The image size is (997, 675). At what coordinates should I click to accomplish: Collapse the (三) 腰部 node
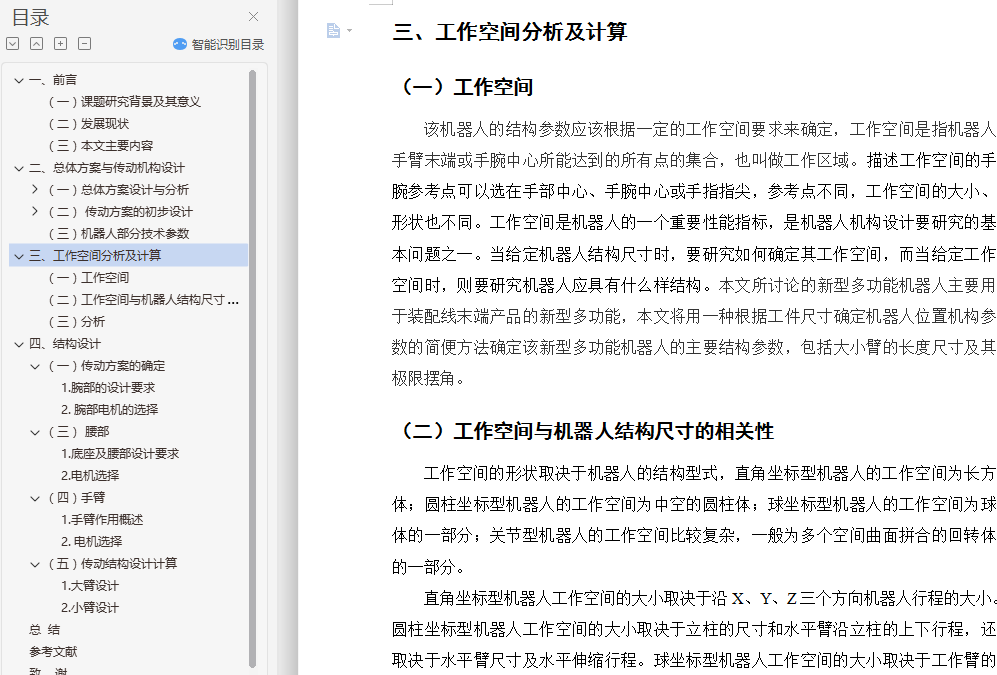[35, 432]
